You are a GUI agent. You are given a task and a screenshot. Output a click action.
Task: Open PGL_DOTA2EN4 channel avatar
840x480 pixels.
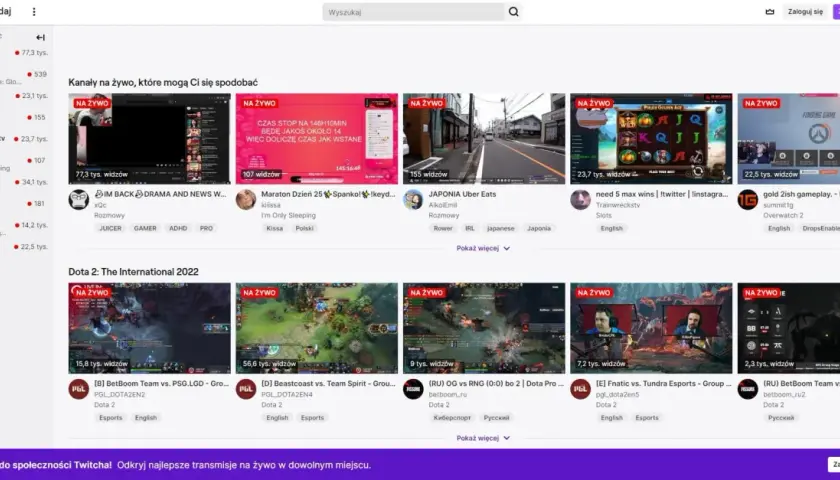pos(246,389)
